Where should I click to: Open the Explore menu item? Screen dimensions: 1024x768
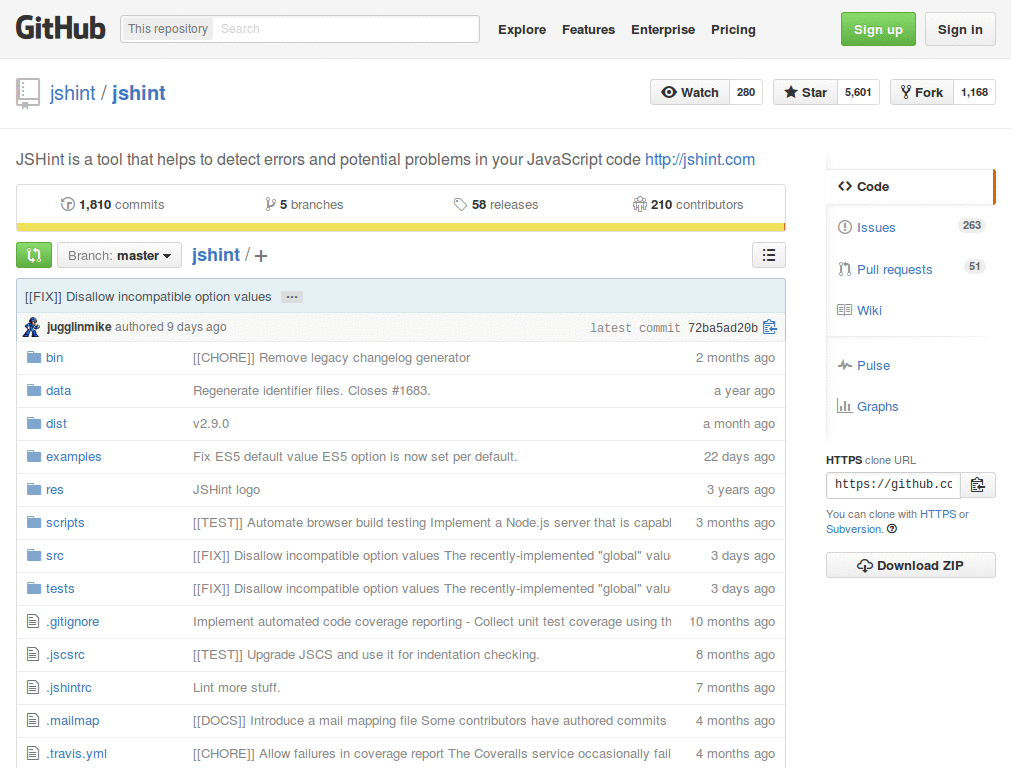click(x=522, y=30)
